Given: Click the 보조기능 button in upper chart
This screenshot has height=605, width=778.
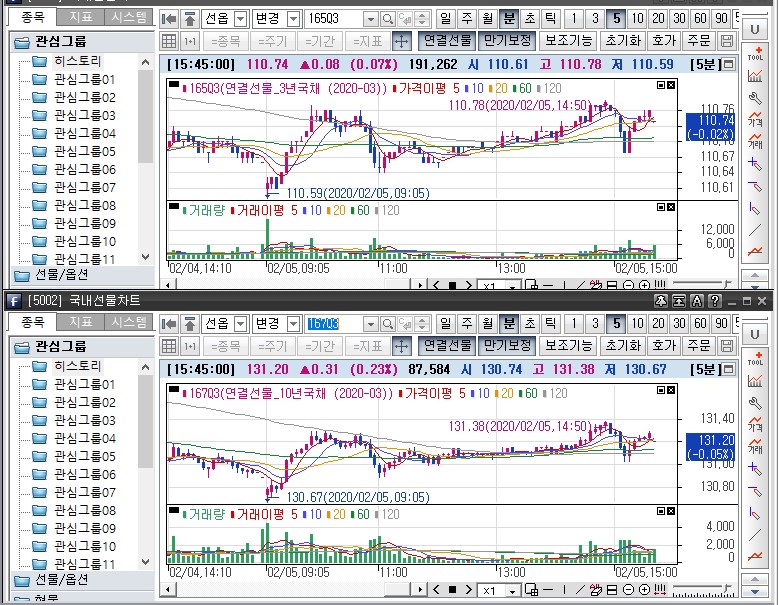Looking at the screenshot, I should click(568, 41).
